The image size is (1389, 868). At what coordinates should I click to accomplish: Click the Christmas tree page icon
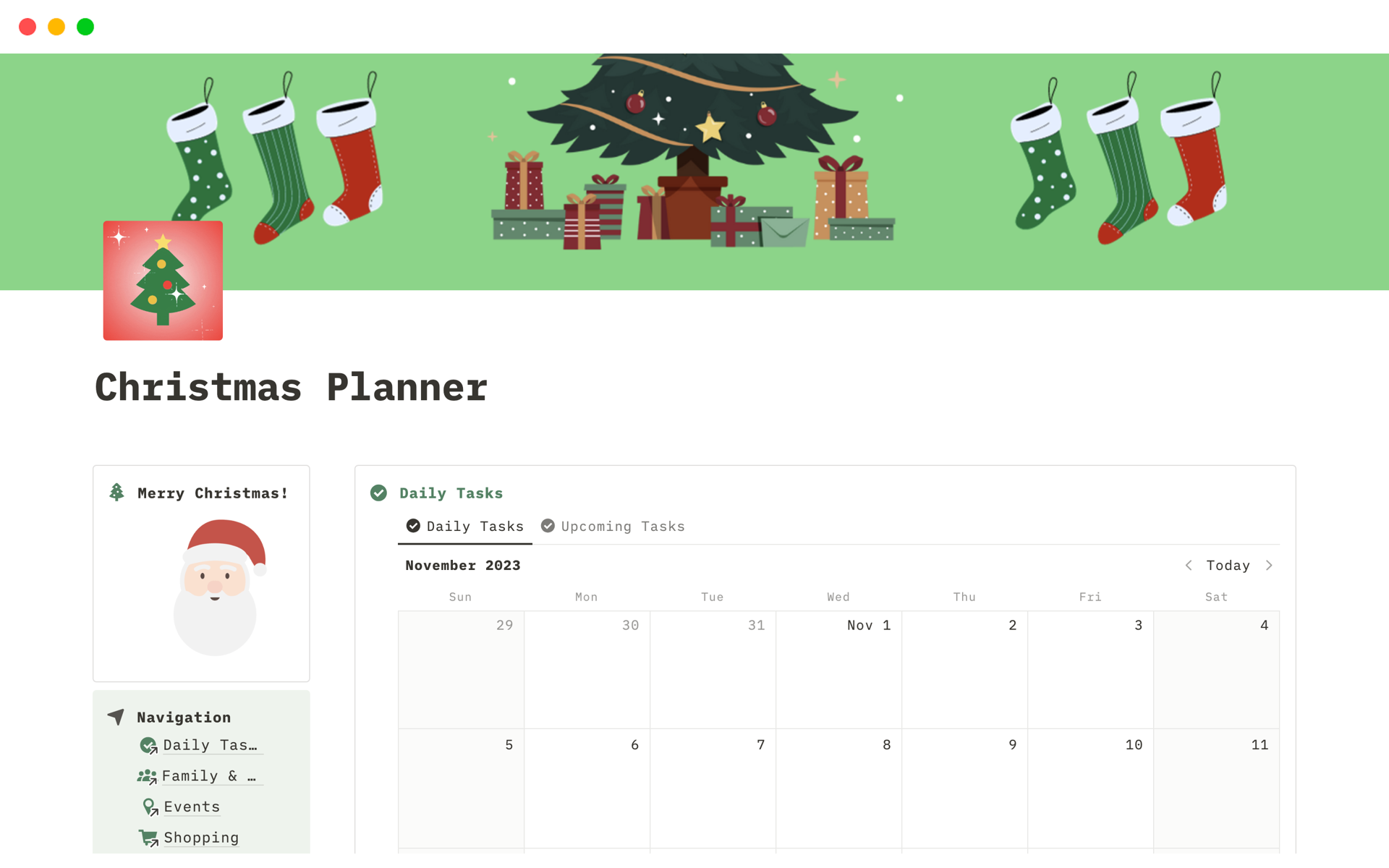point(163,281)
